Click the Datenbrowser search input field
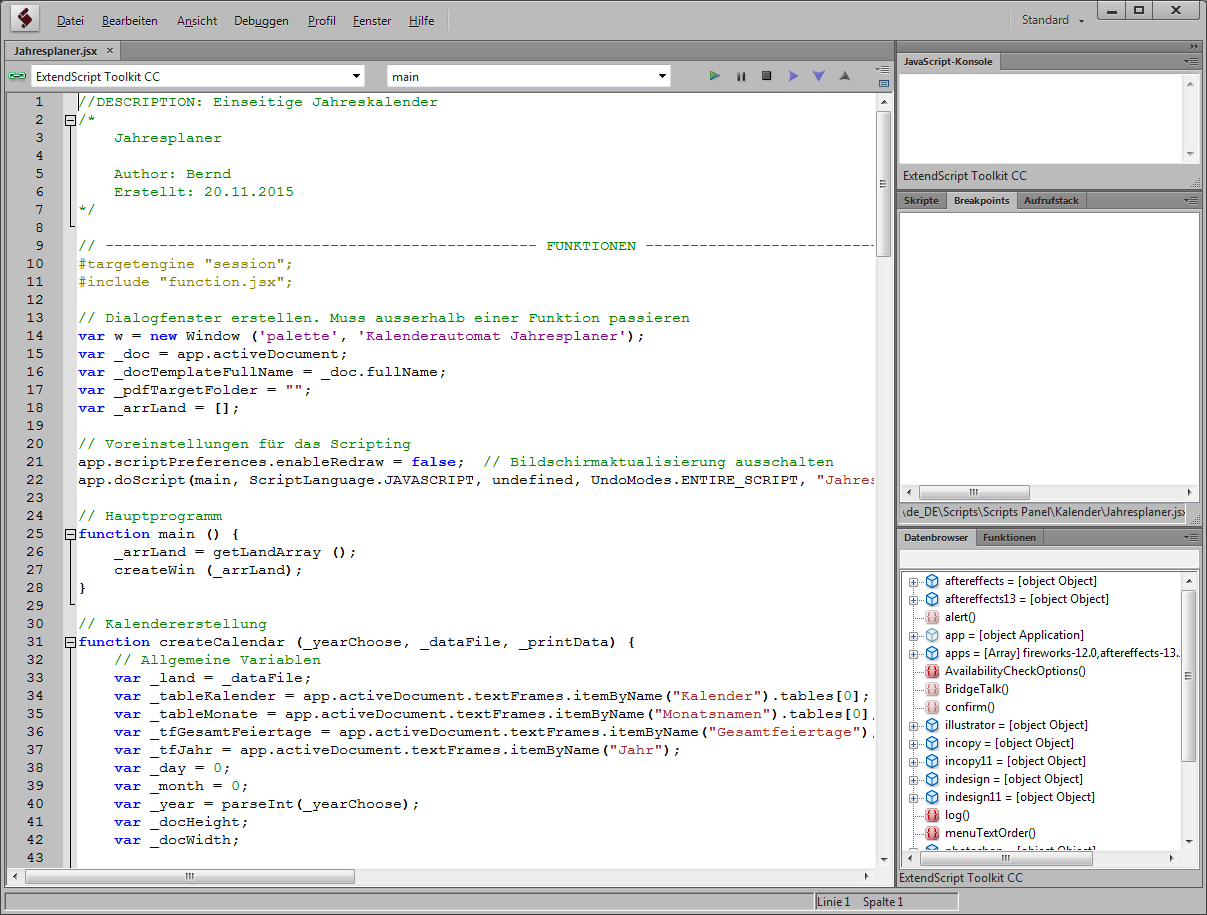The width and height of the screenshot is (1207, 915). click(1048, 558)
